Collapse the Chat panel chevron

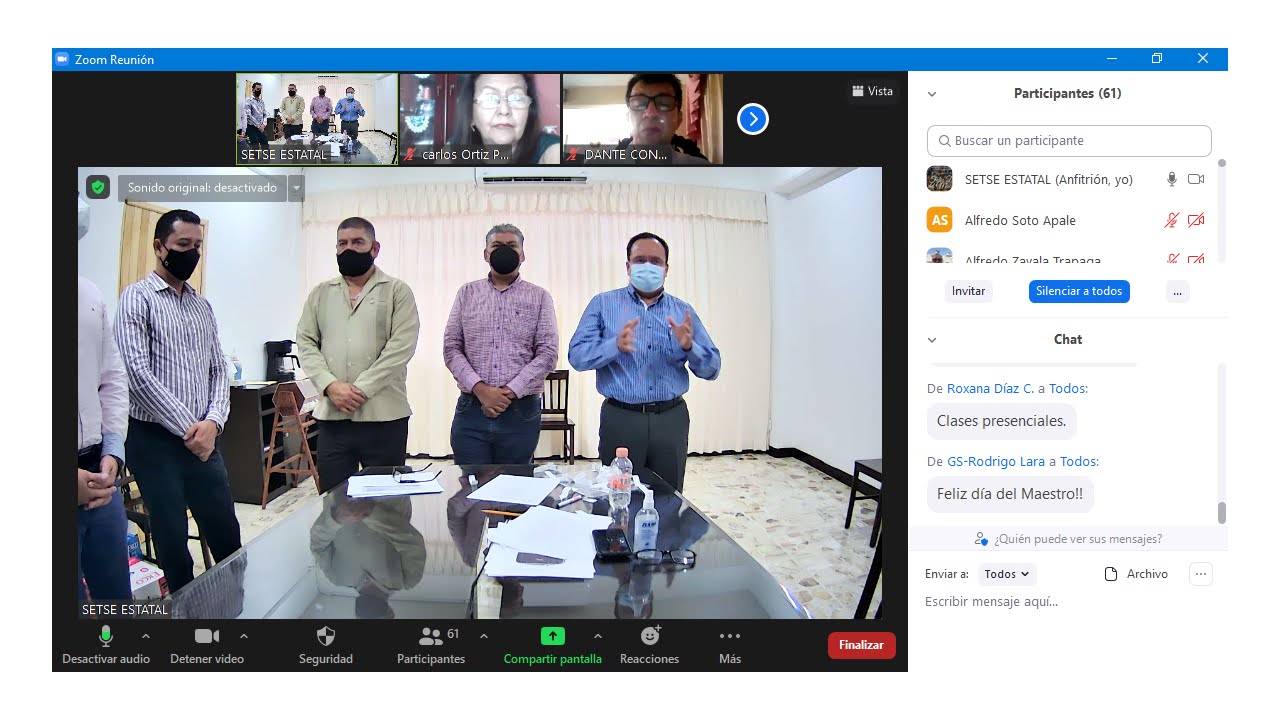coord(932,340)
